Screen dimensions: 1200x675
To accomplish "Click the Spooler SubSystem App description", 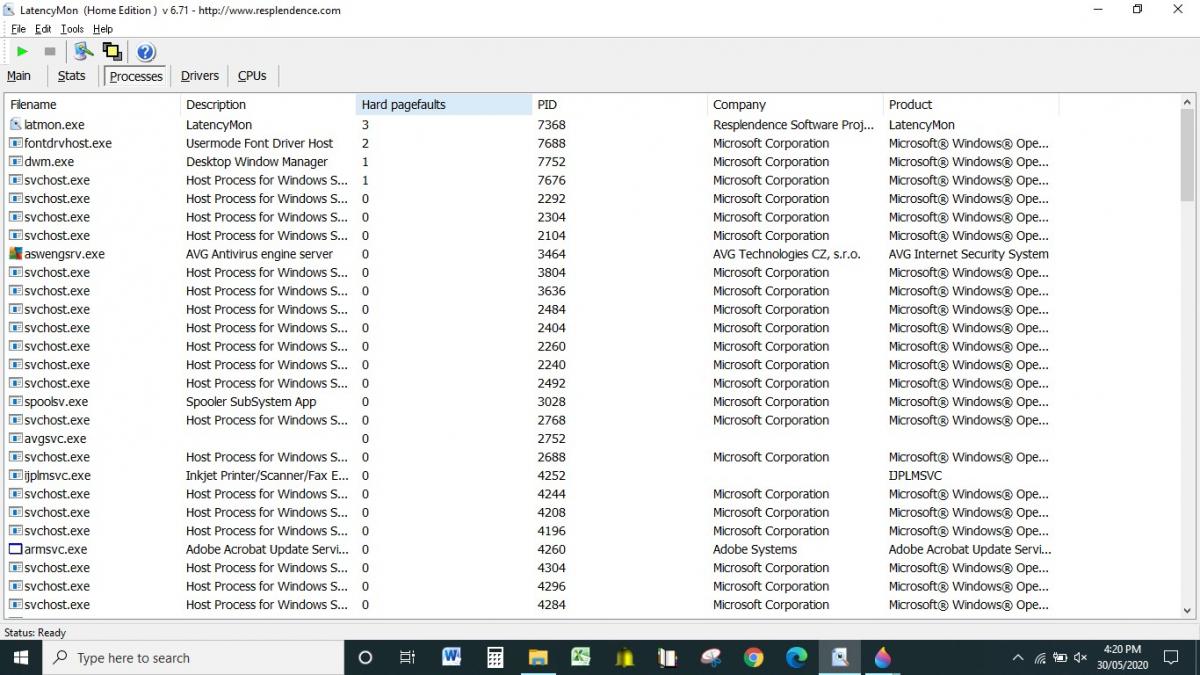I will click(251, 402).
